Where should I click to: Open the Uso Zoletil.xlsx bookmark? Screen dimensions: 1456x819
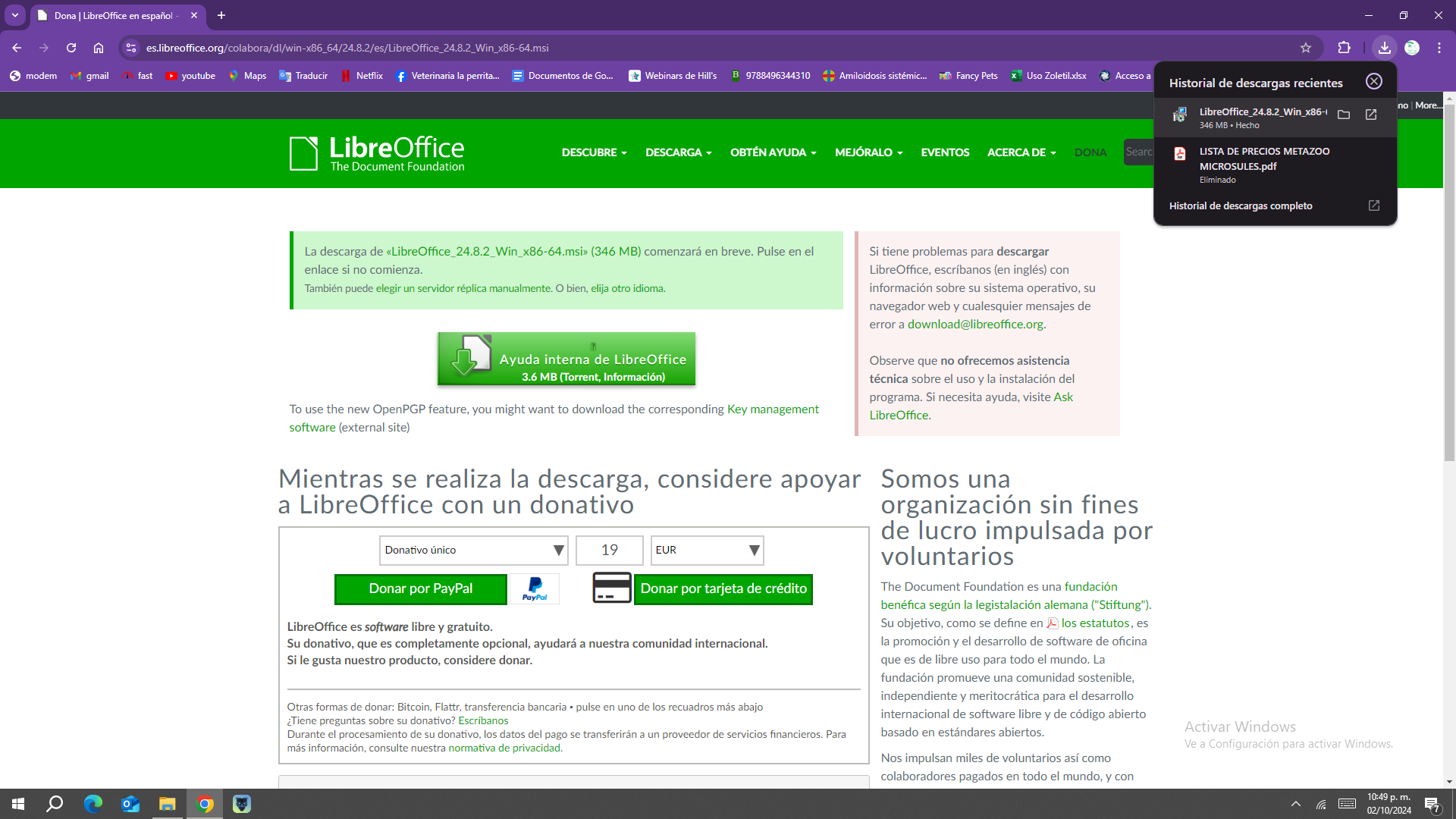point(1048,76)
